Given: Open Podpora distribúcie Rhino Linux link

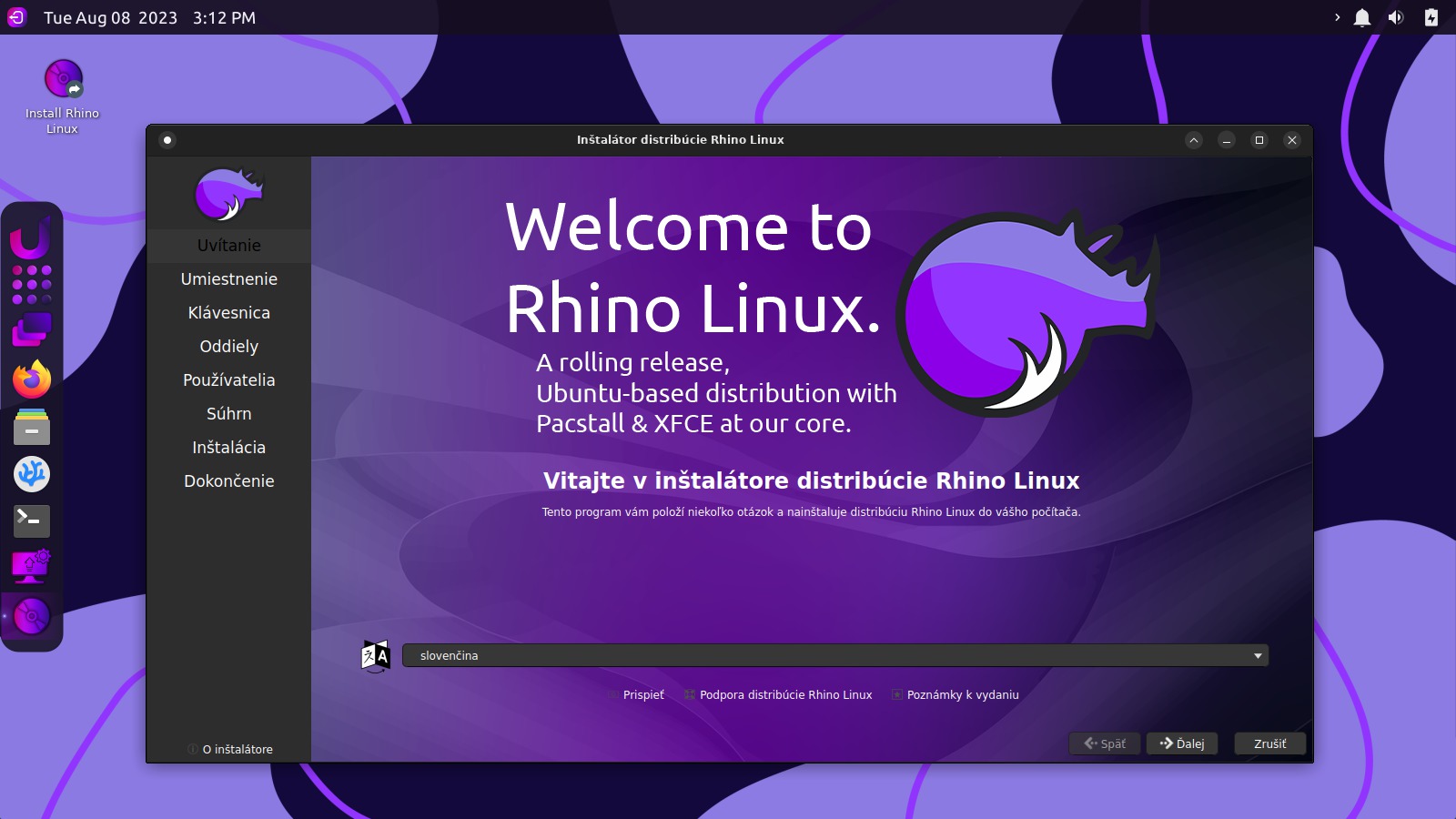Looking at the screenshot, I should pyautogui.click(x=784, y=695).
